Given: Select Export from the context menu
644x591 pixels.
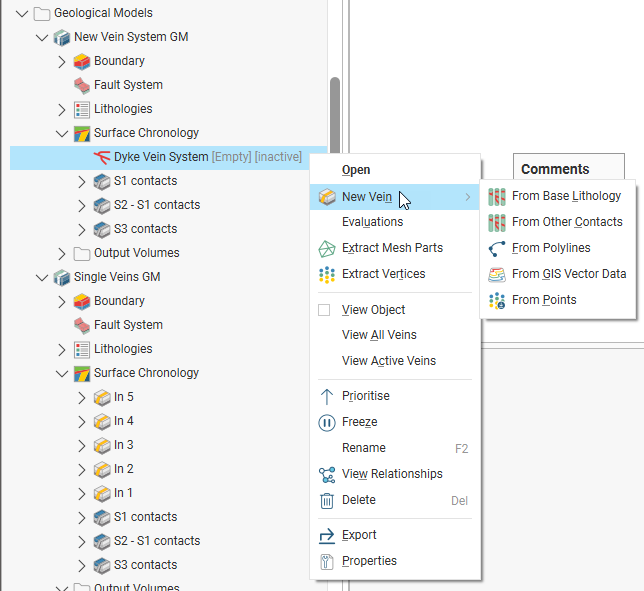Looking at the screenshot, I should click(x=359, y=535).
